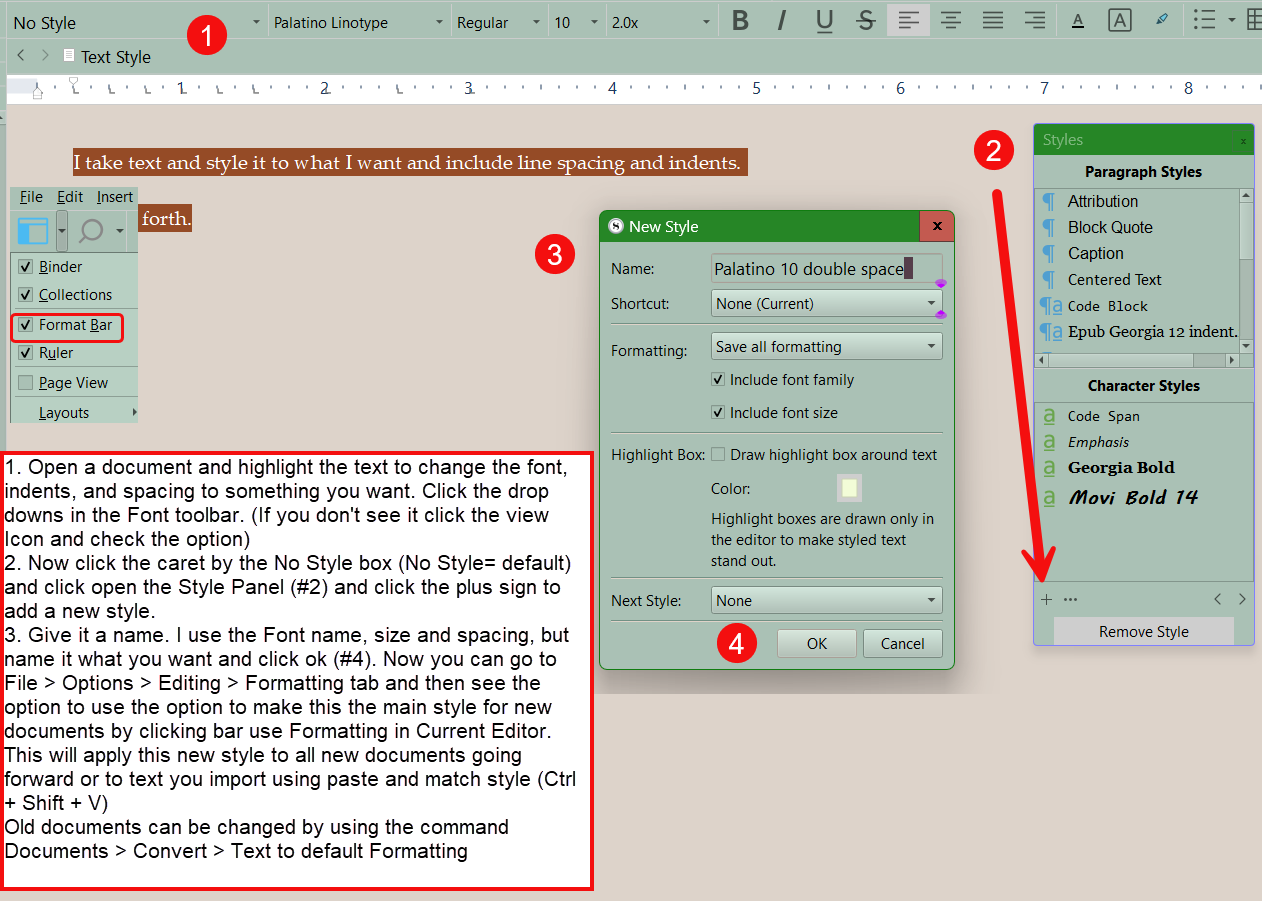Apply Strikethrough formatting

coord(866,21)
